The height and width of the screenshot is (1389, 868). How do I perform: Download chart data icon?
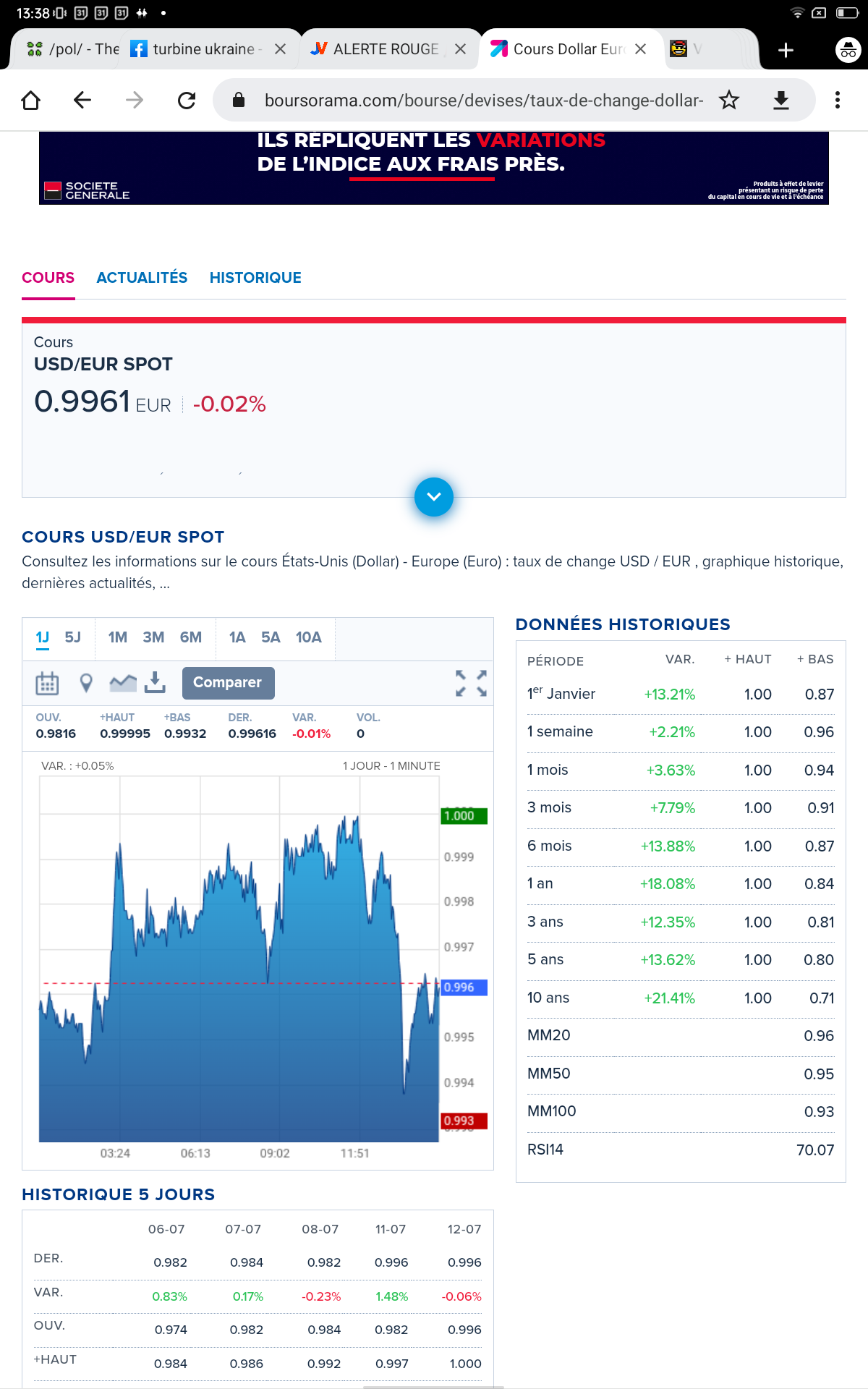(x=155, y=682)
